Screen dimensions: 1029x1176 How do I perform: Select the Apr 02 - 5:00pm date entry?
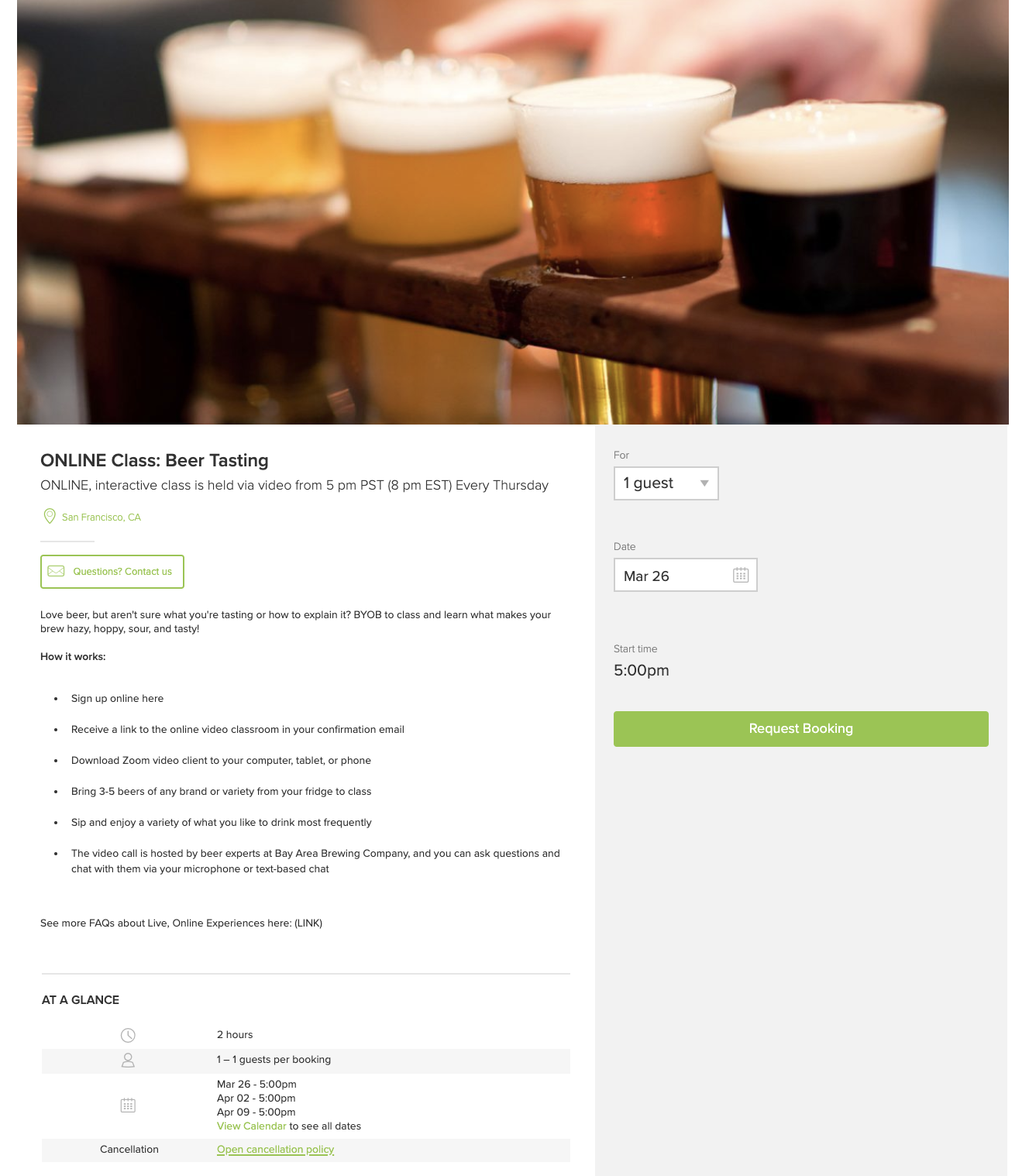[x=256, y=1098]
